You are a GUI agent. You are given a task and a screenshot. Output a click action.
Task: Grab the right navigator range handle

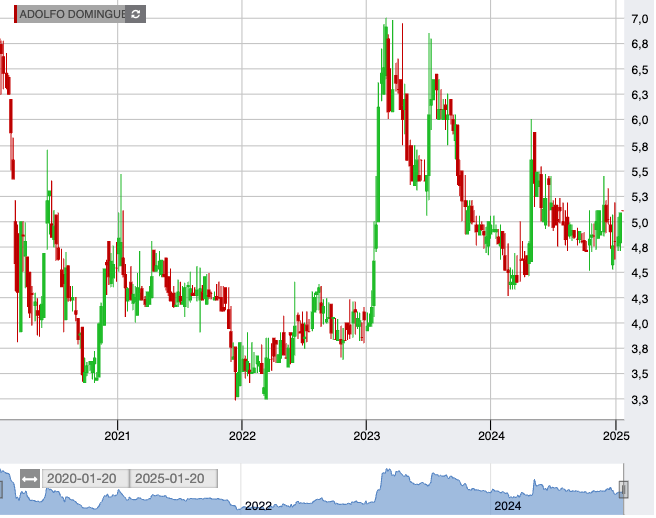pos(623,489)
